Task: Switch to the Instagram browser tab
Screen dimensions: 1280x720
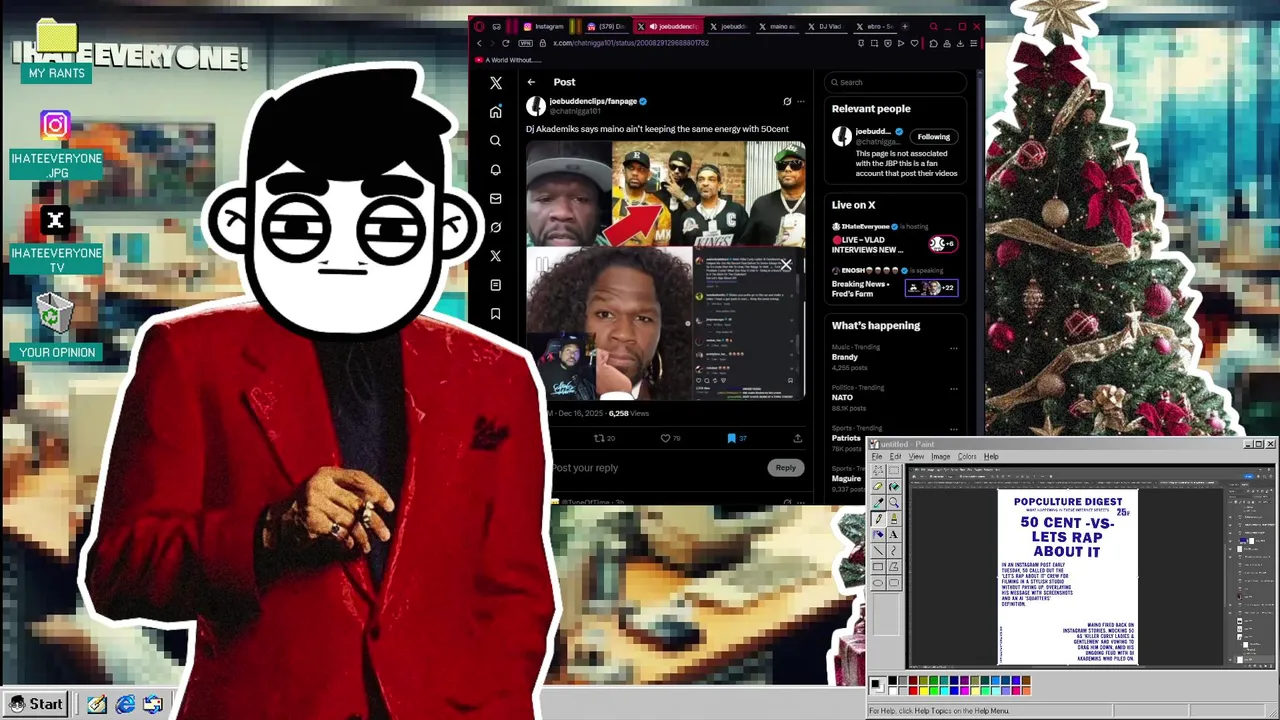Action: tap(545, 27)
